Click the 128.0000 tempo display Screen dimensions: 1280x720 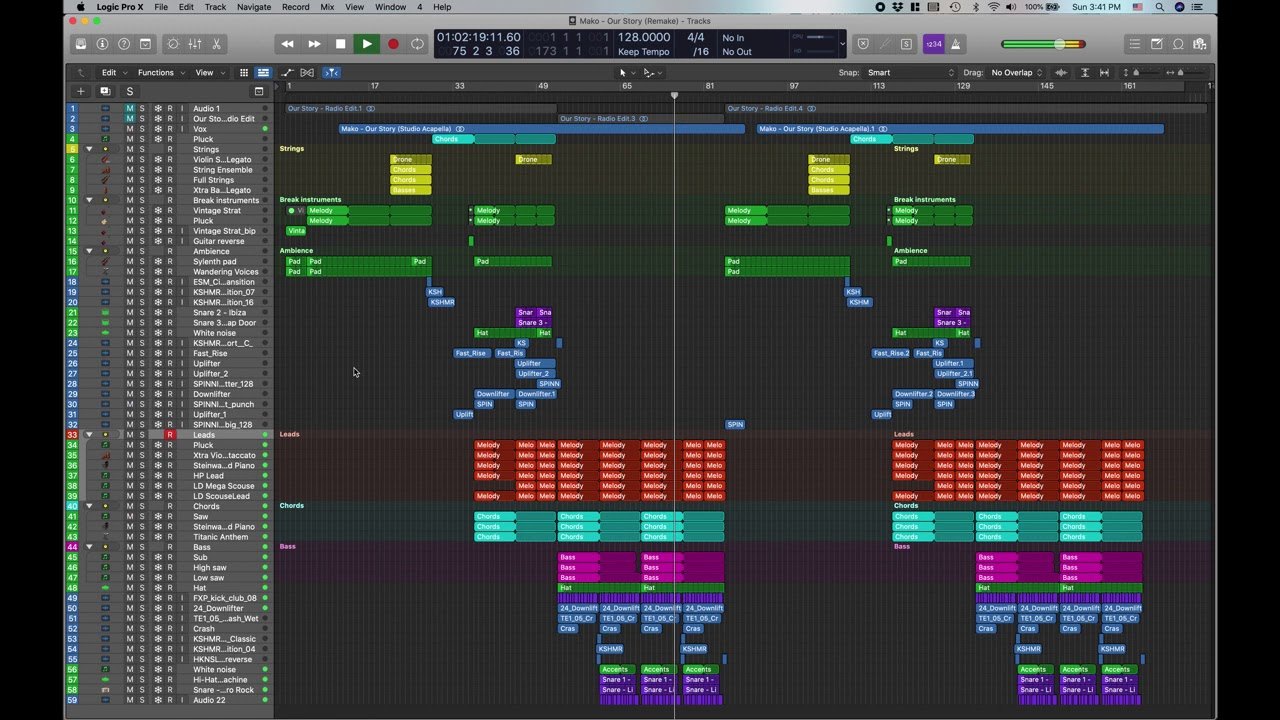644,38
